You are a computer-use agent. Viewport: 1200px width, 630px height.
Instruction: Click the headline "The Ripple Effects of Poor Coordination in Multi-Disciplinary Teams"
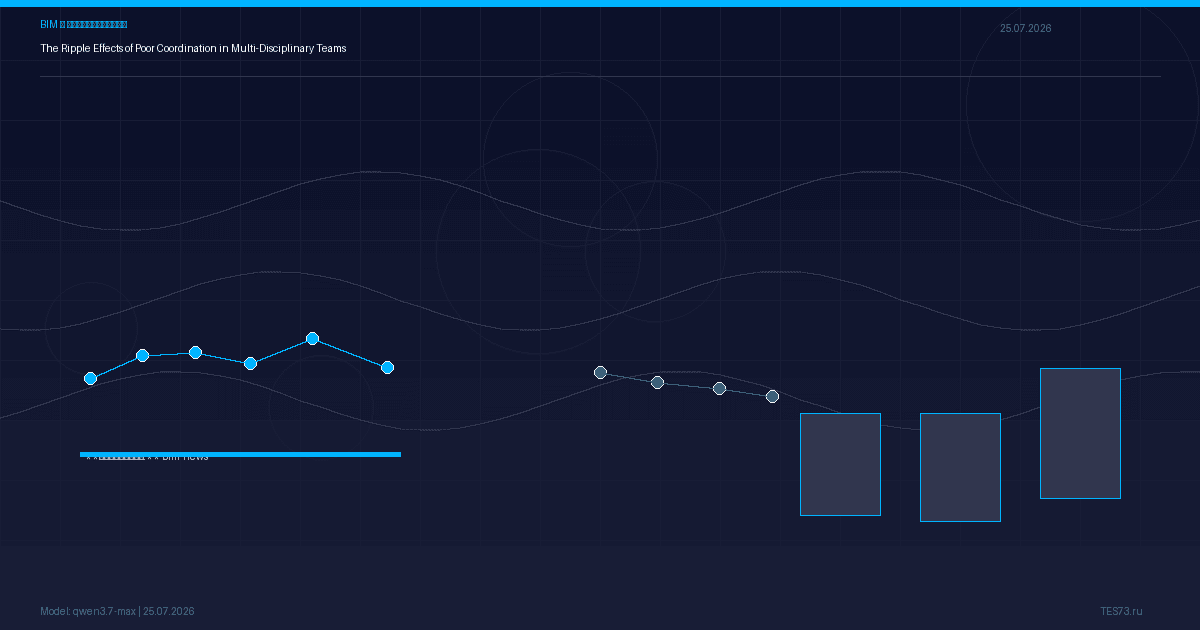[193, 48]
